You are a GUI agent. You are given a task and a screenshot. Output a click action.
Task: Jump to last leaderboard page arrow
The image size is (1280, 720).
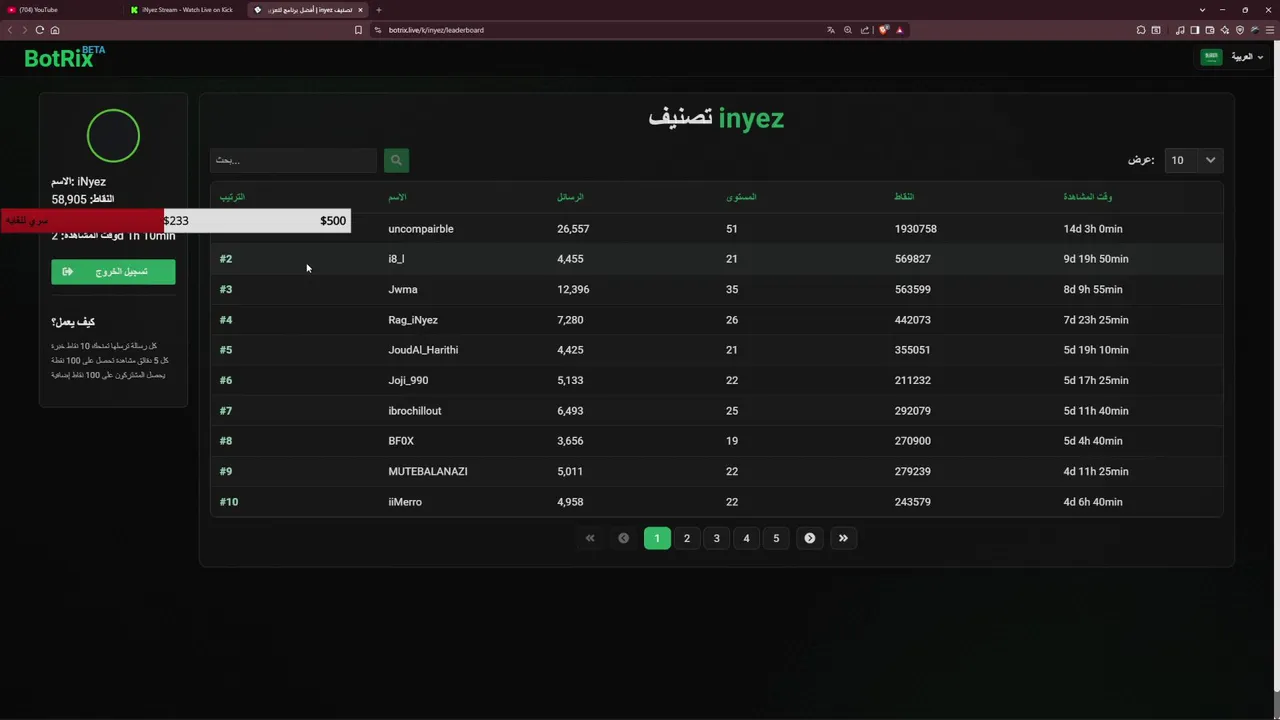coord(843,538)
